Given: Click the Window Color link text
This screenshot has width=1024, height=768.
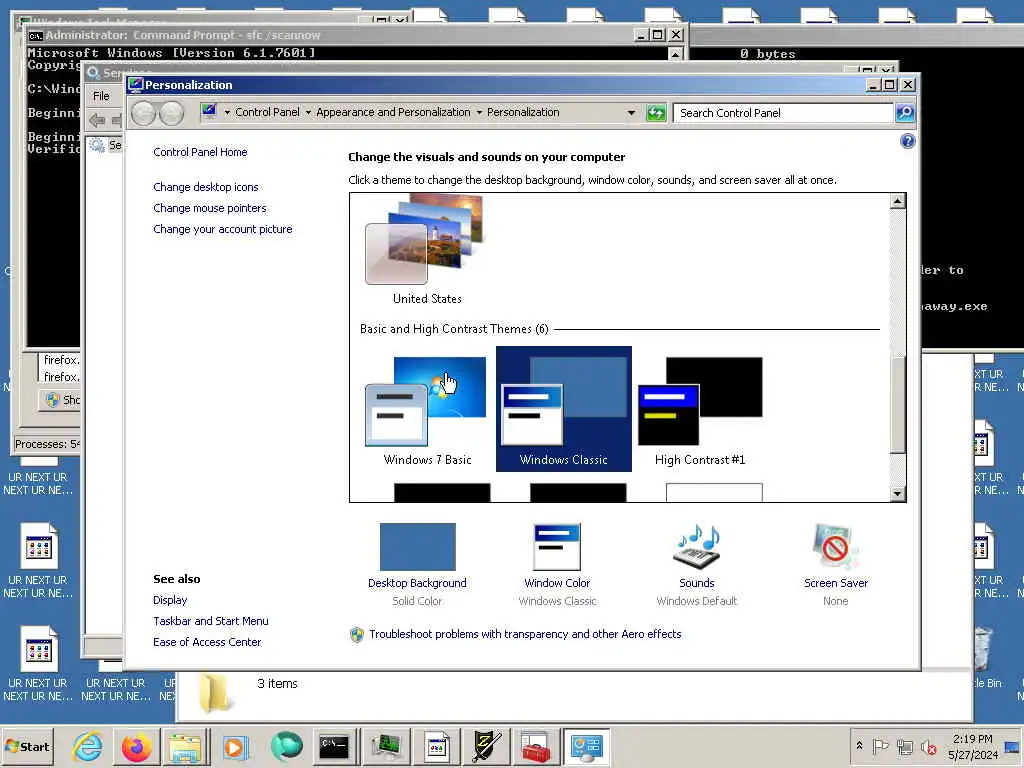Looking at the screenshot, I should pyautogui.click(x=557, y=583).
